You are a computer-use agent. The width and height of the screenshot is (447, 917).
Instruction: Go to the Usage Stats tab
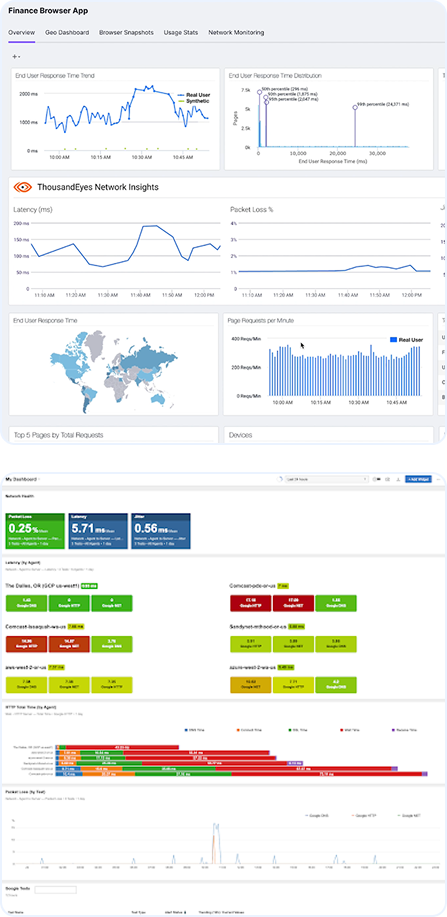coord(181,33)
